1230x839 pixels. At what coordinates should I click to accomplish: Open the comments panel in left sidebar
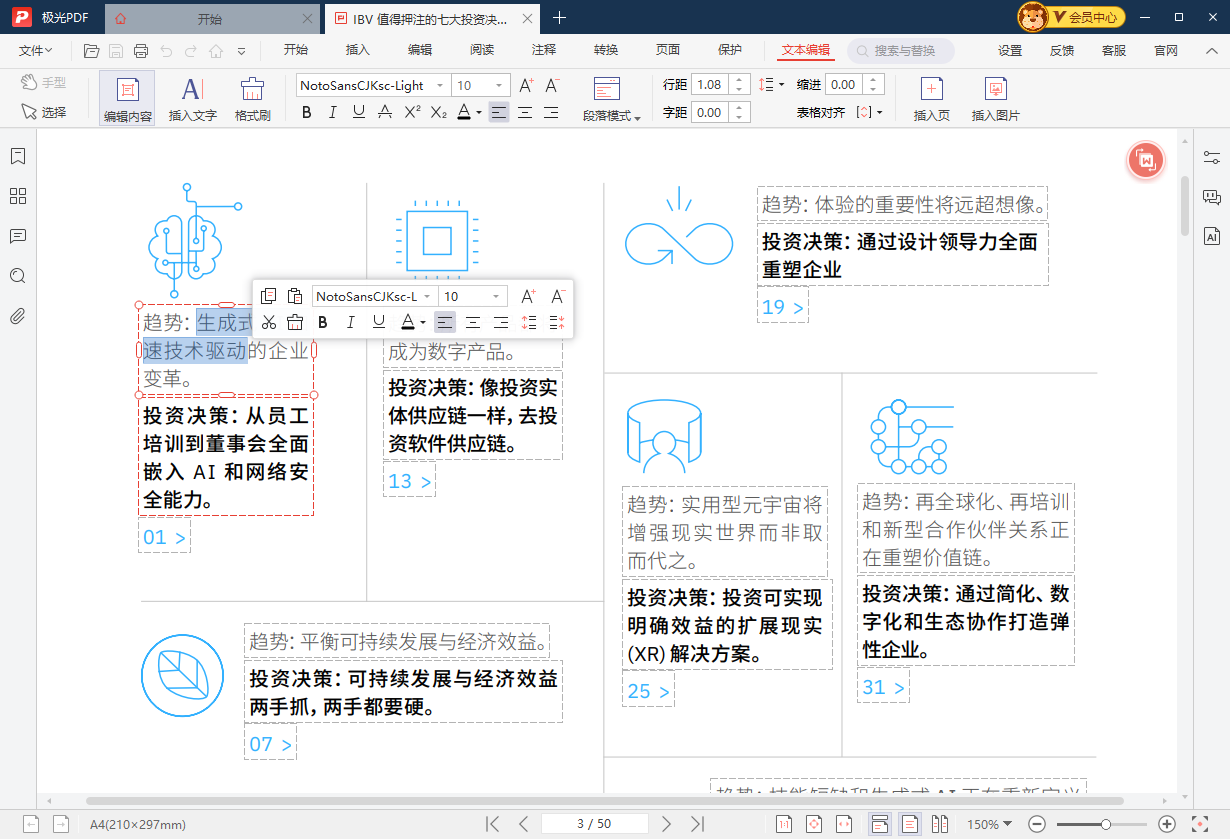(x=17, y=236)
